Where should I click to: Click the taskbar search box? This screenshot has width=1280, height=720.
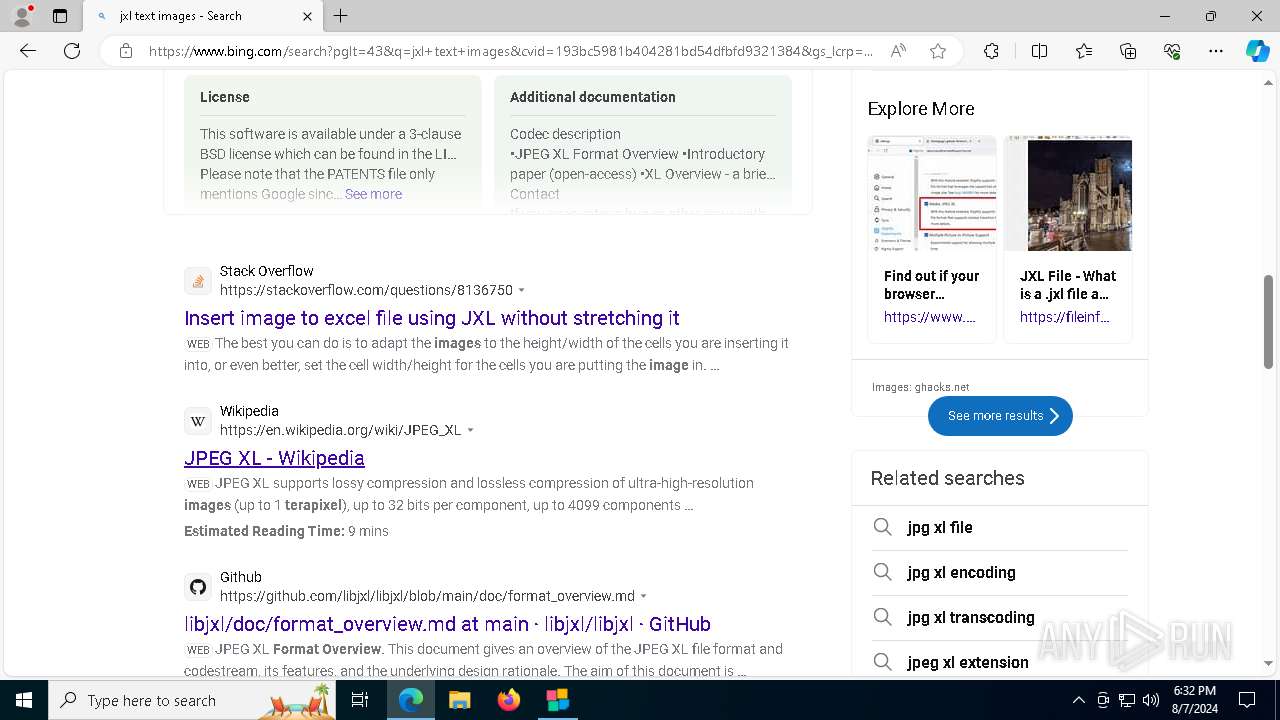194,700
